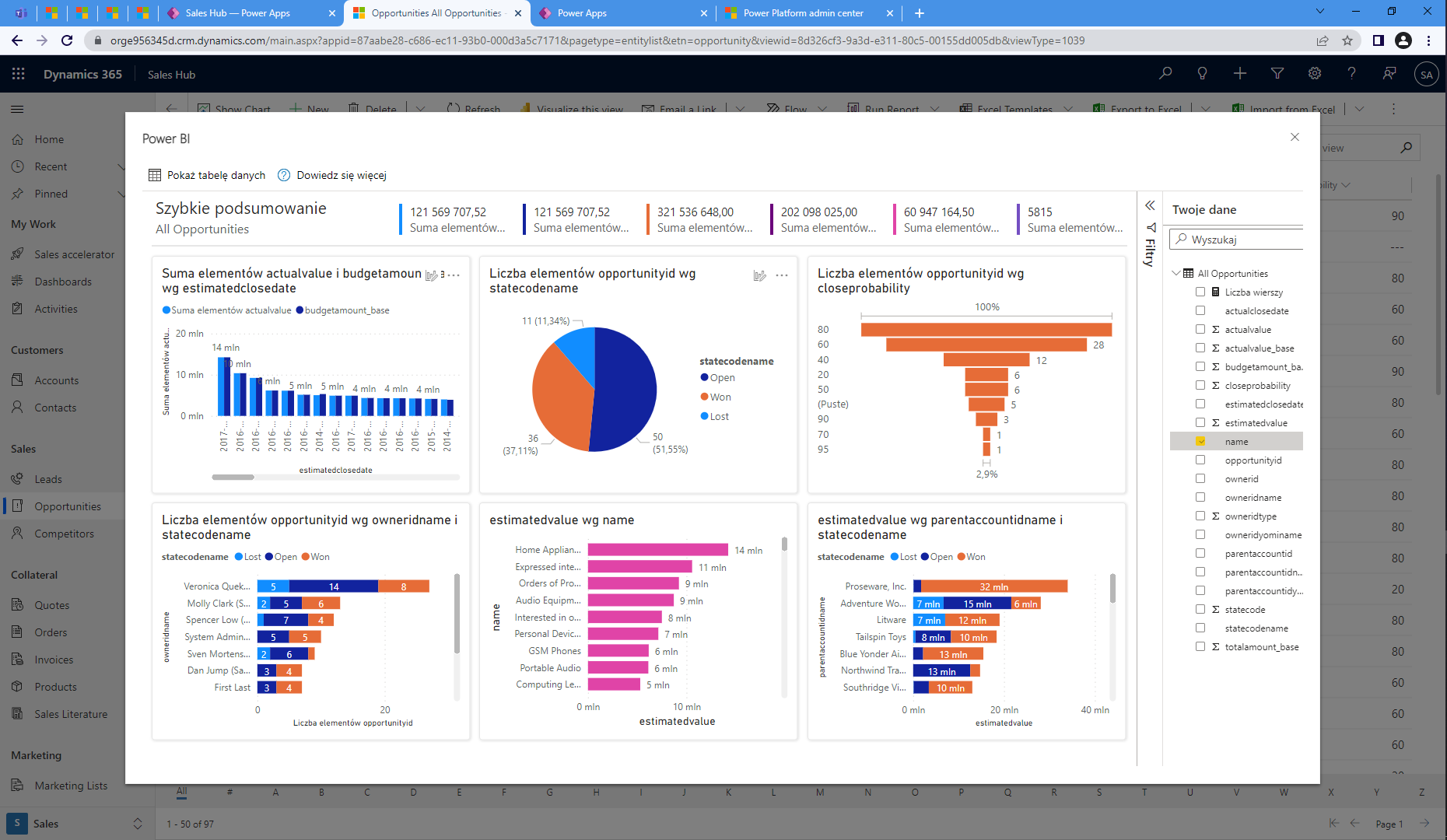
Task: Click the SA user account avatar
Action: tap(1426, 75)
